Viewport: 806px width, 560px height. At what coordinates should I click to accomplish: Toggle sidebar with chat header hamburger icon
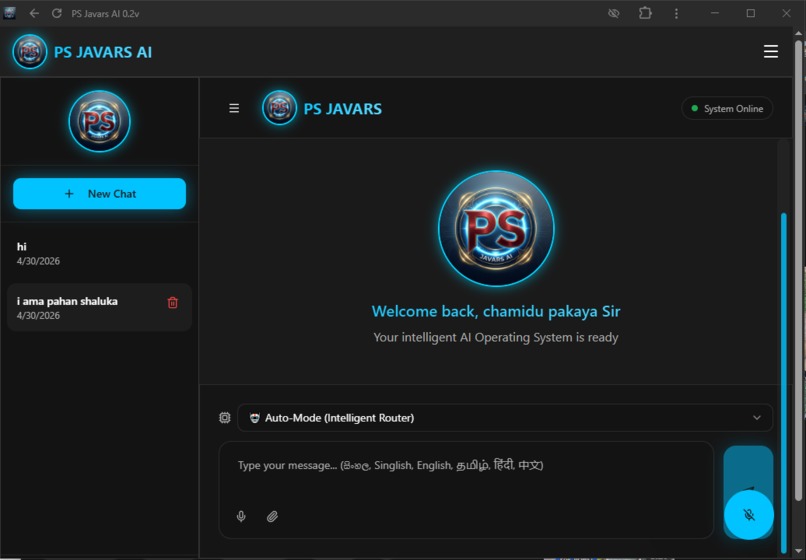tap(234, 108)
